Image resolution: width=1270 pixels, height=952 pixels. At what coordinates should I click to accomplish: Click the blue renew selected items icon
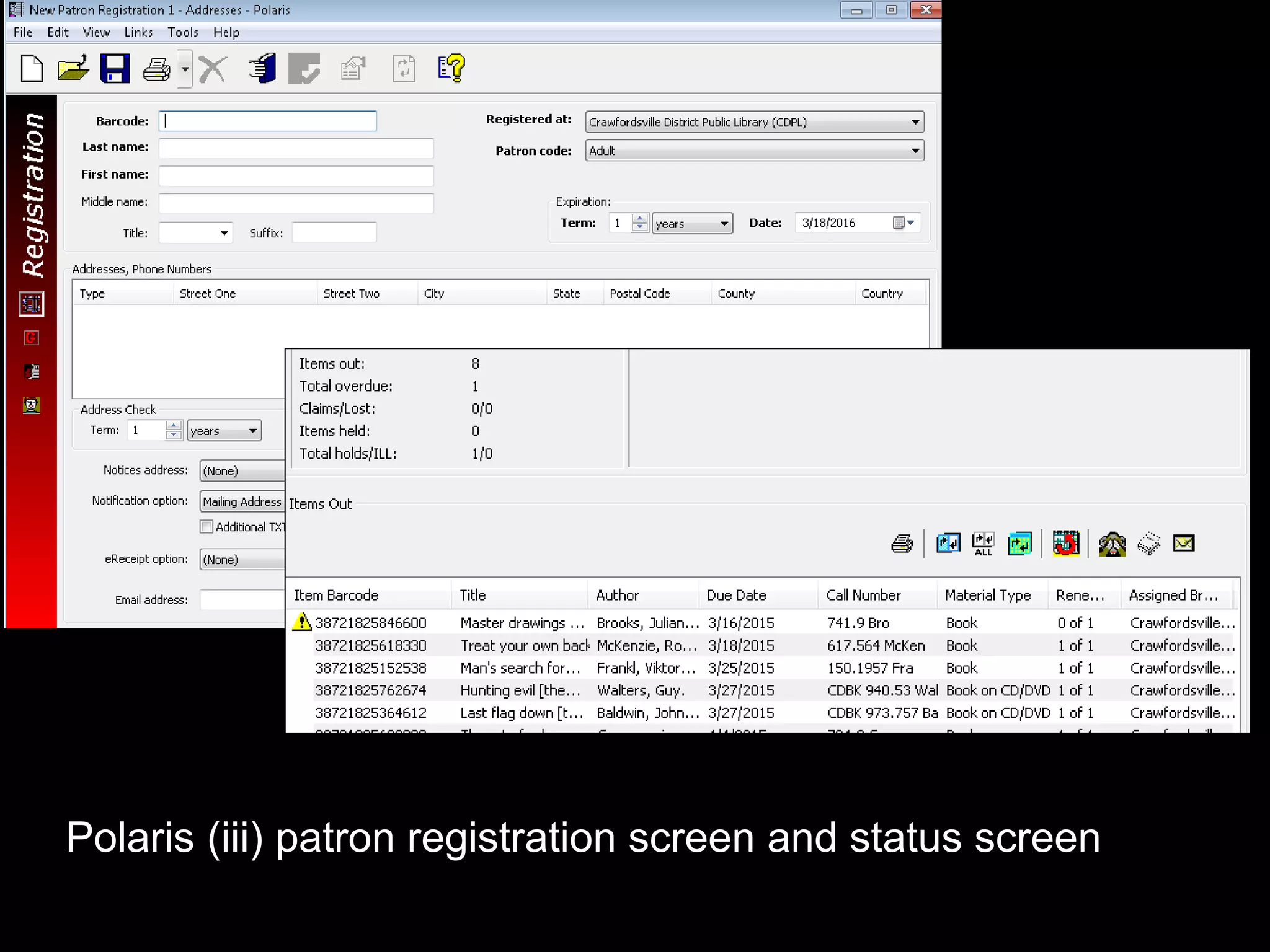[x=948, y=544]
